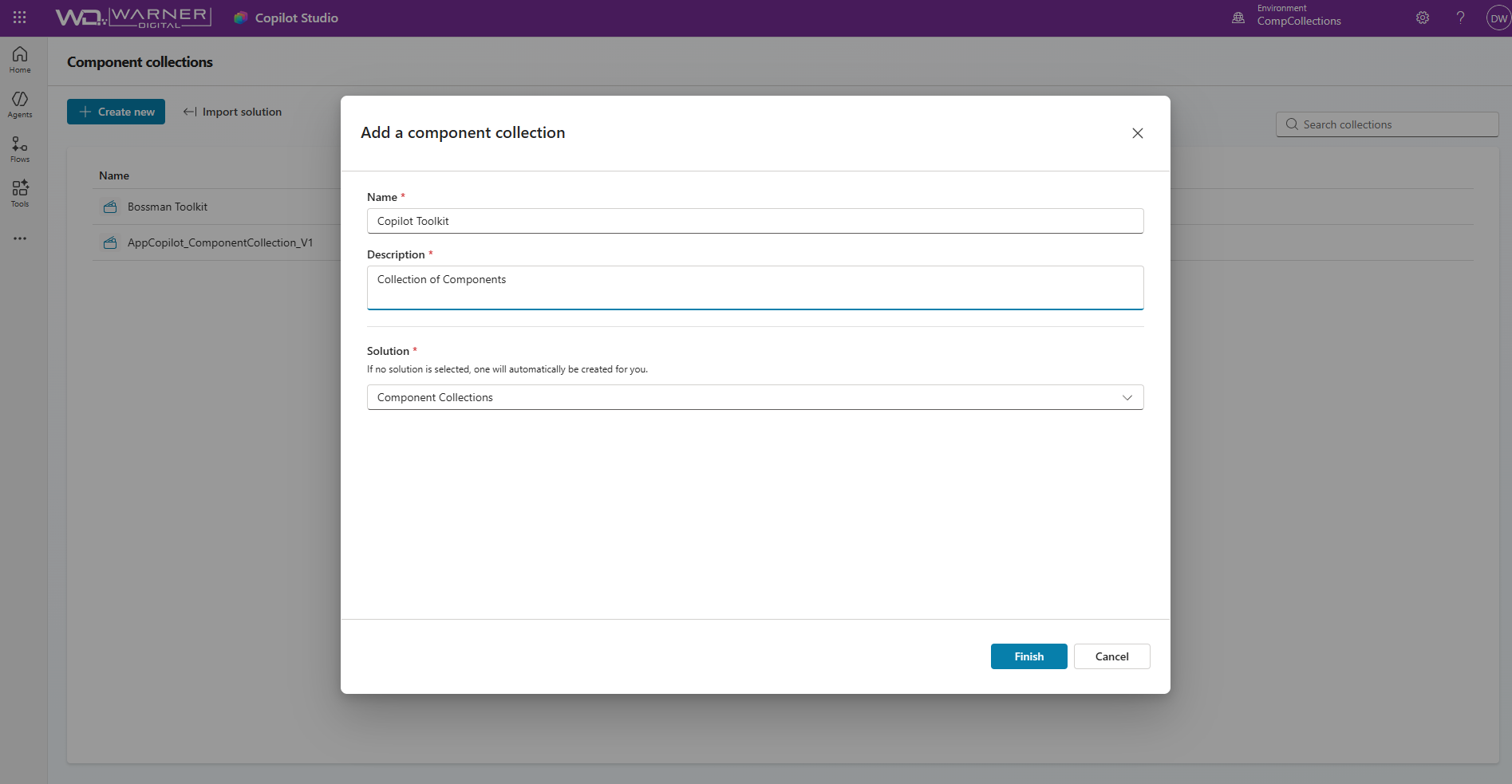
Task: Click the help question mark icon
Action: [1460, 18]
